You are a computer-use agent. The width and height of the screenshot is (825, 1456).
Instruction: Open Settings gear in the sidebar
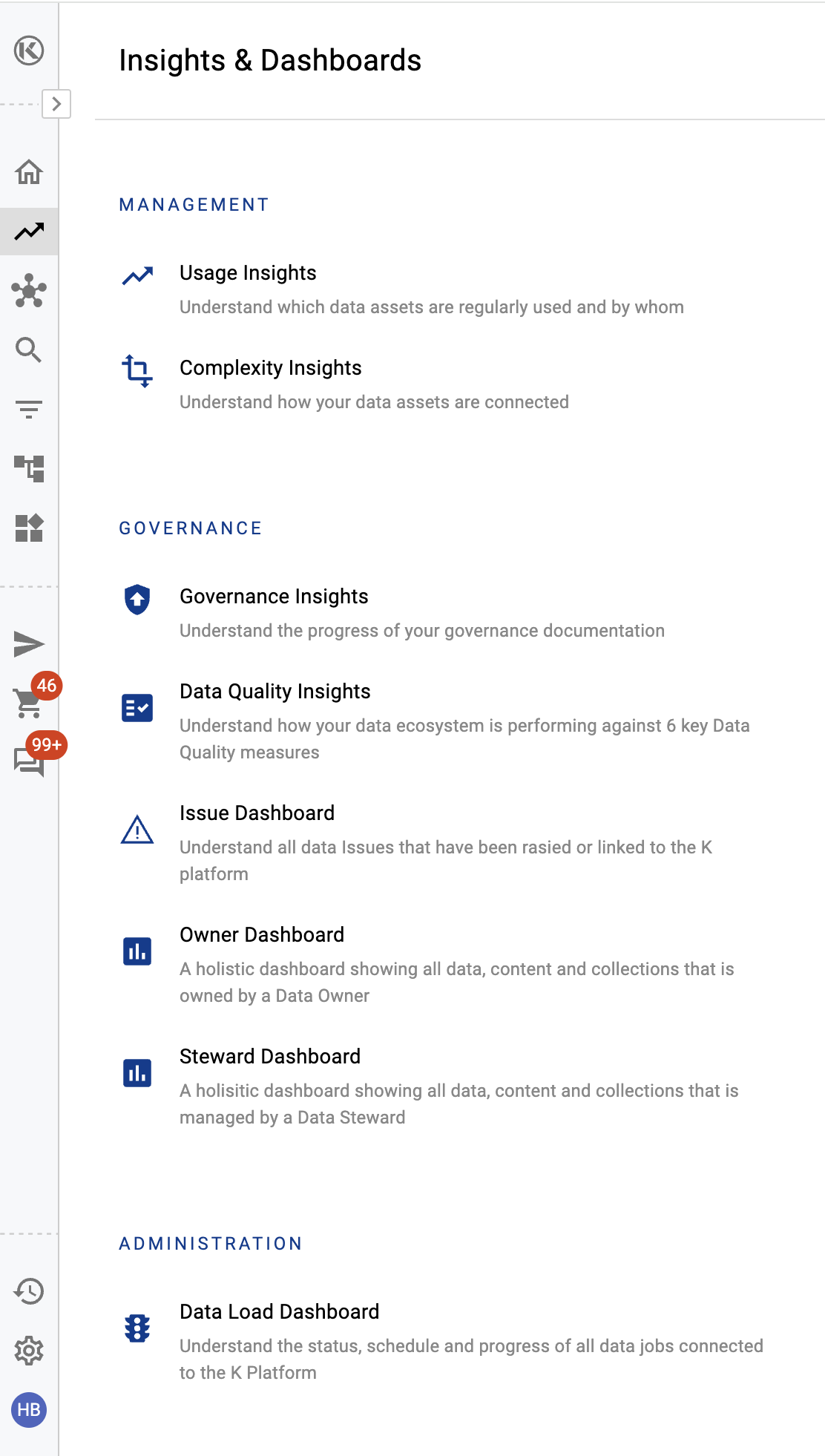tap(29, 1351)
